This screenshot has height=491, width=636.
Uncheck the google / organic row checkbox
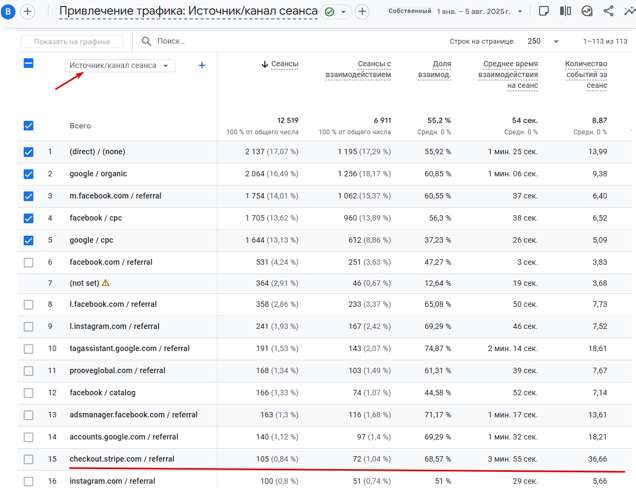[x=28, y=174]
